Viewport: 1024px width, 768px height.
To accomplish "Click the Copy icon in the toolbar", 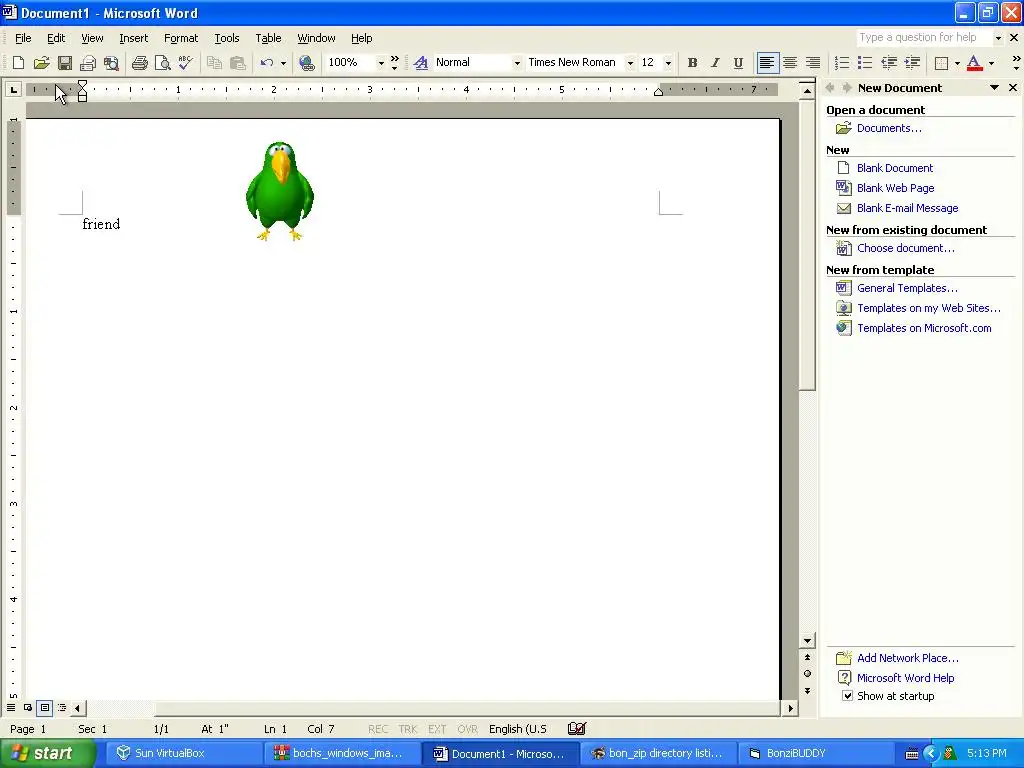I will (x=214, y=63).
